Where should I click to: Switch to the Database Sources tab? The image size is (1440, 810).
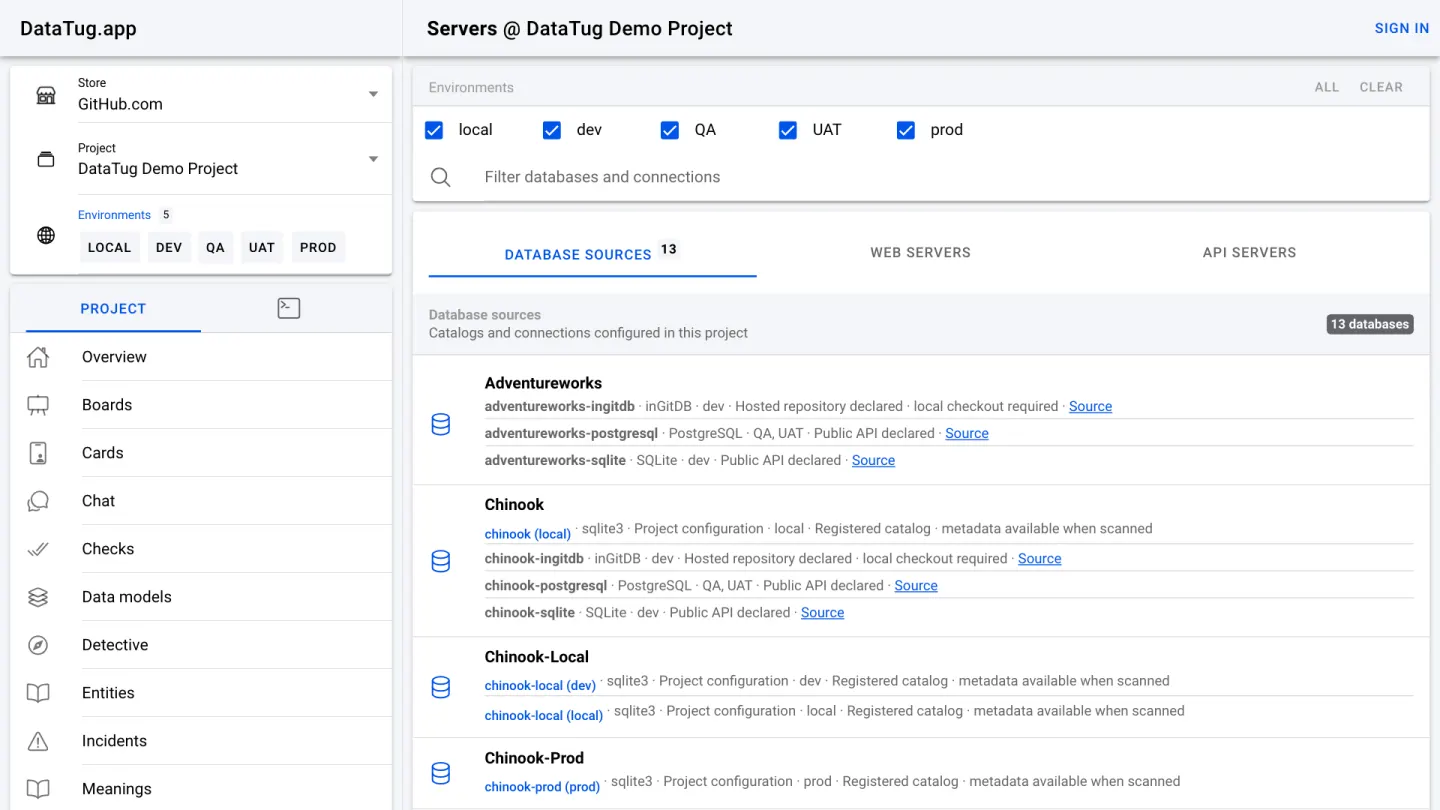pyautogui.click(x=592, y=254)
